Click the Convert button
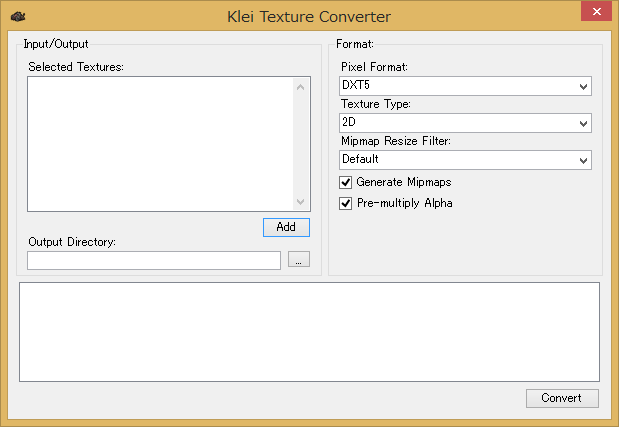Viewport: 619px width, 427px height. pyautogui.click(x=562, y=398)
